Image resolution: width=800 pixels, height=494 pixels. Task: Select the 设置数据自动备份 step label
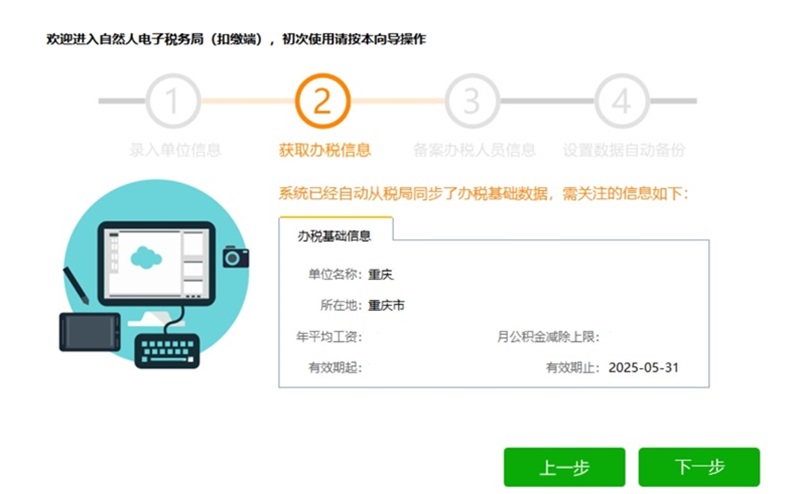624,150
